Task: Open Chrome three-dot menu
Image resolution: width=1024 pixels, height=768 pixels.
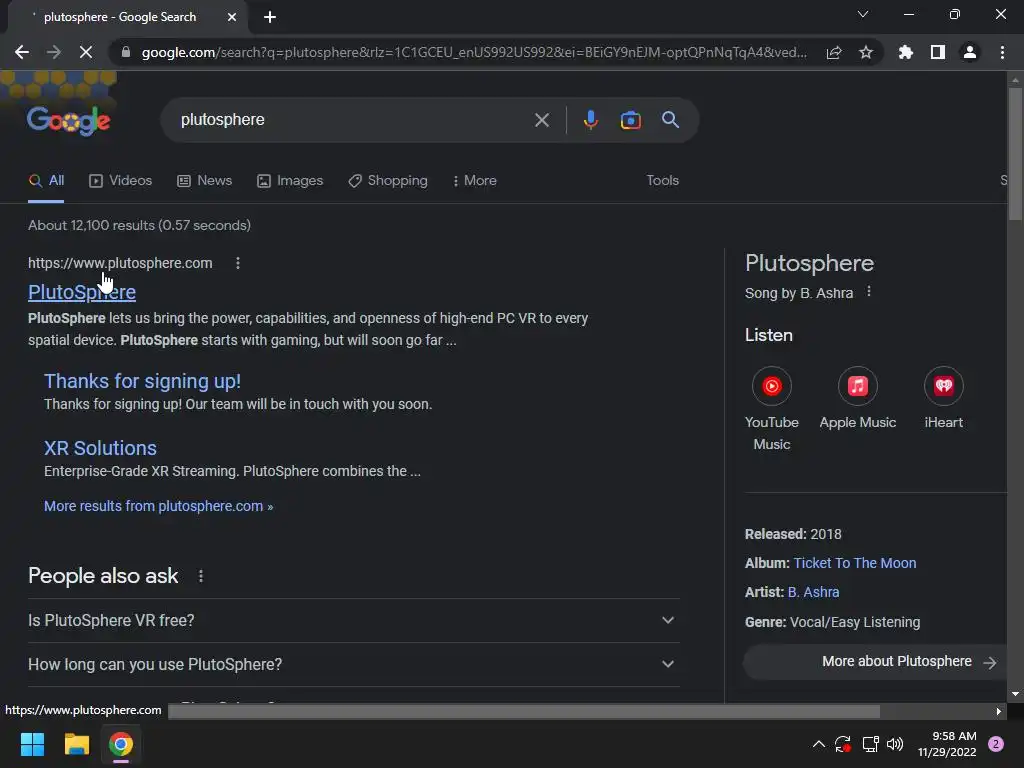Action: tap(1002, 52)
